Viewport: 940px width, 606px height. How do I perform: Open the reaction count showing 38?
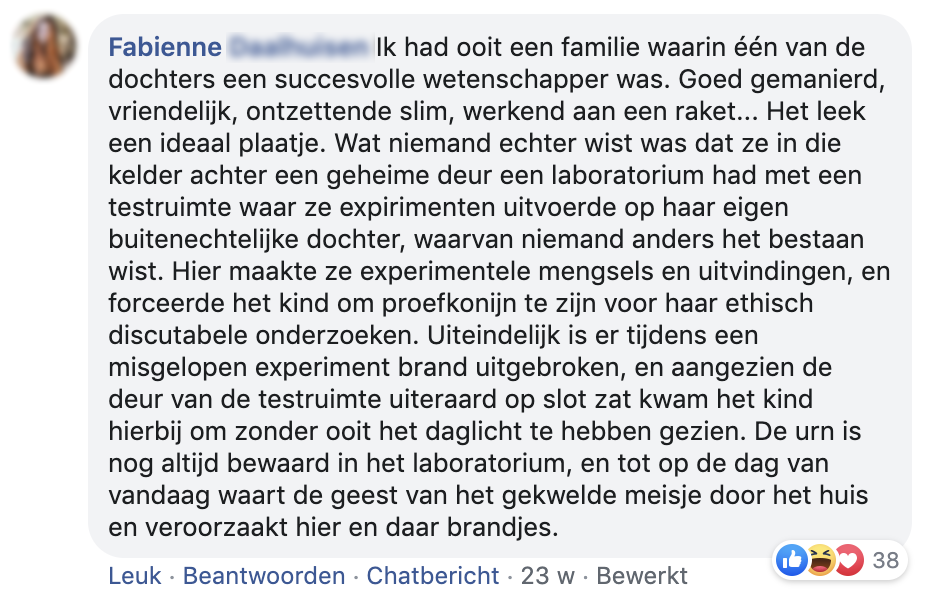tap(885, 560)
